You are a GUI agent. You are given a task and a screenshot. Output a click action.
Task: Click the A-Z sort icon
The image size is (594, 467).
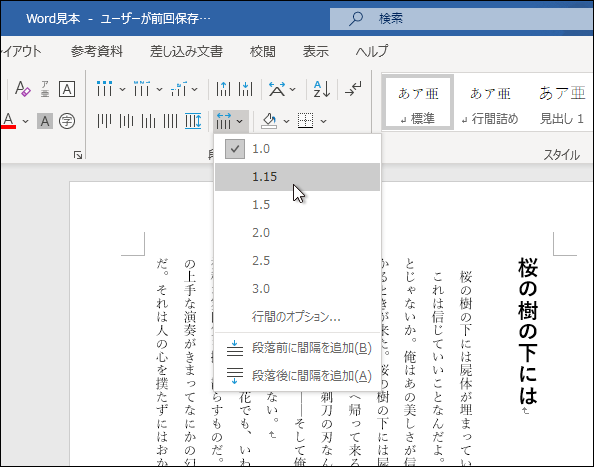pos(322,89)
